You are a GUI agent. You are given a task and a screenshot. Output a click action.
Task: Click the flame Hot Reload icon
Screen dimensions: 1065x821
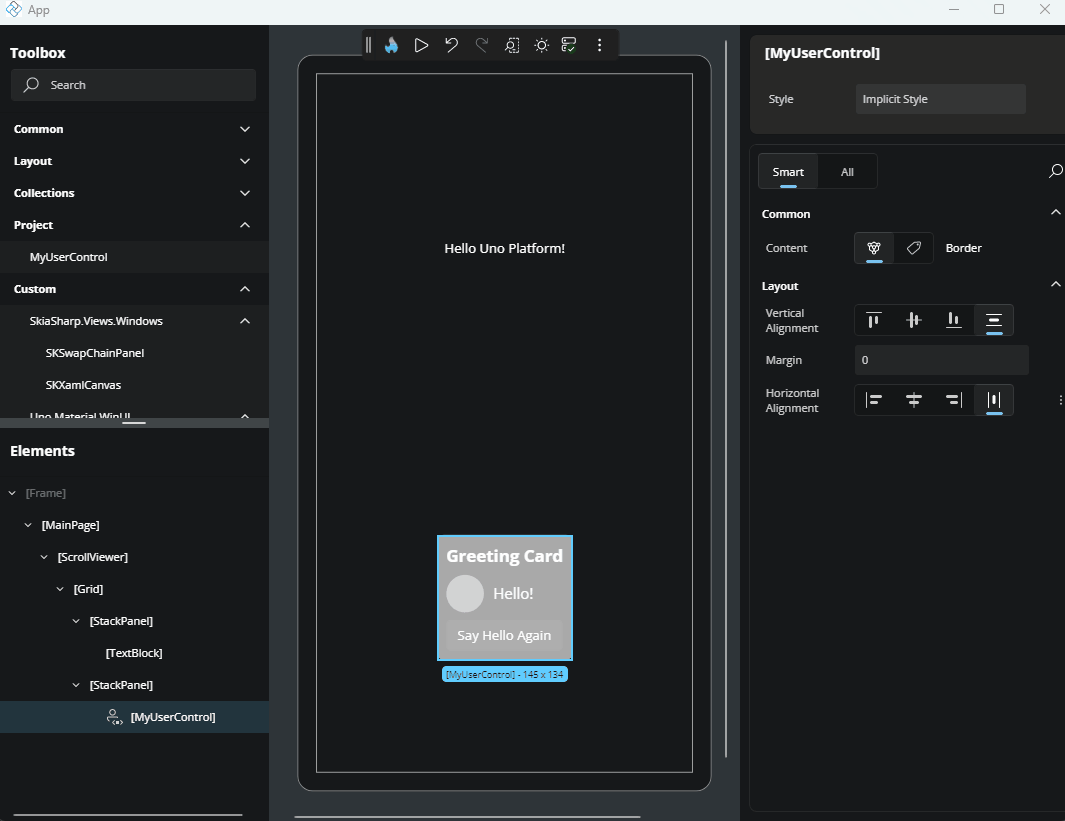click(x=391, y=45)
